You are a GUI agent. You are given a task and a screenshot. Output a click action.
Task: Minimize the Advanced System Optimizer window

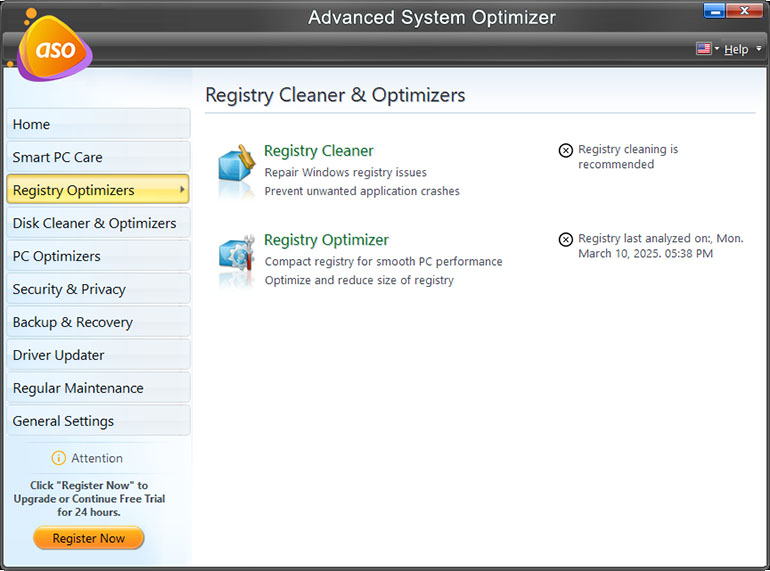(715, 11)
